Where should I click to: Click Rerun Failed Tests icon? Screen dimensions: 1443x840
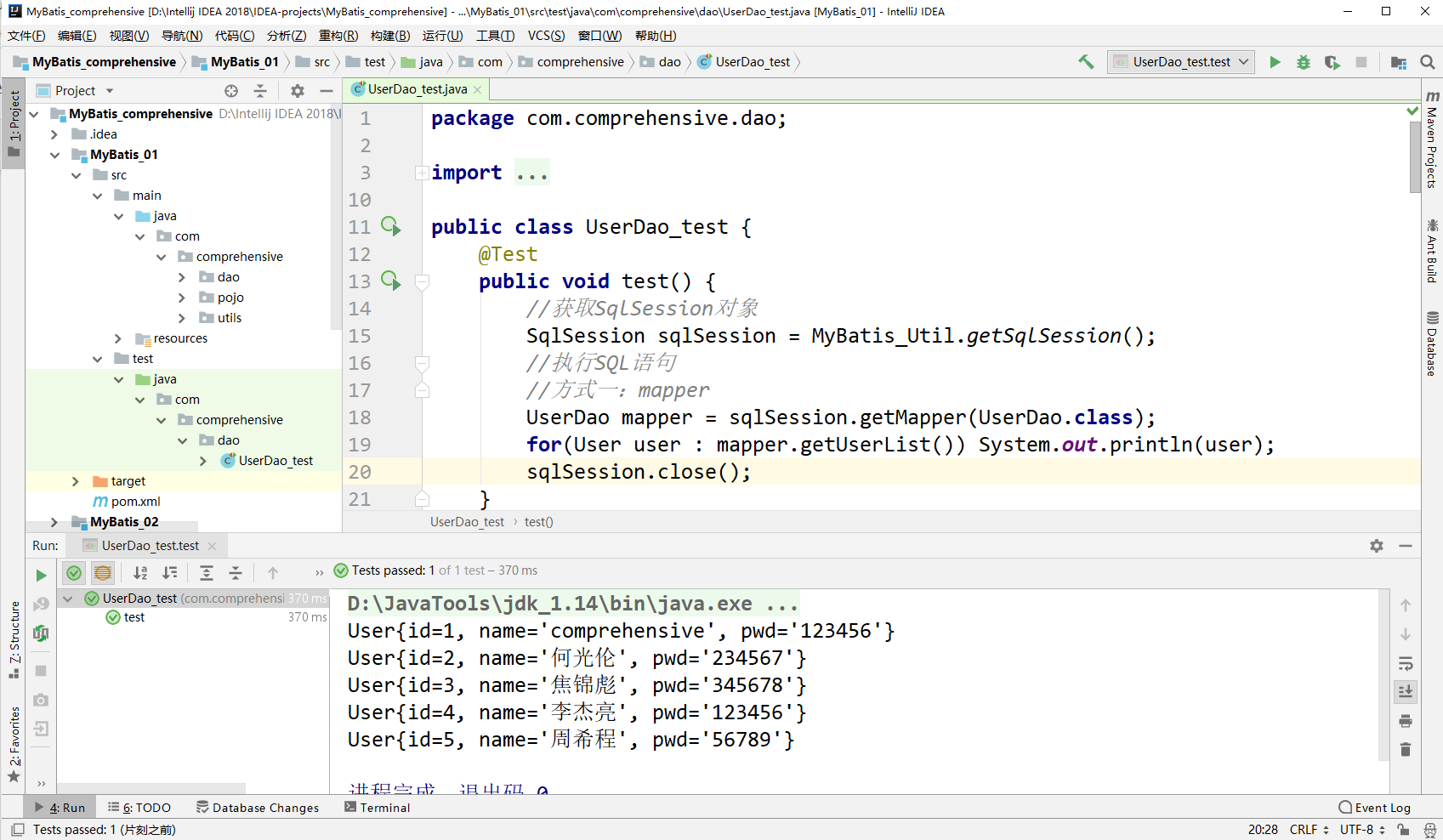click(41, 604)
